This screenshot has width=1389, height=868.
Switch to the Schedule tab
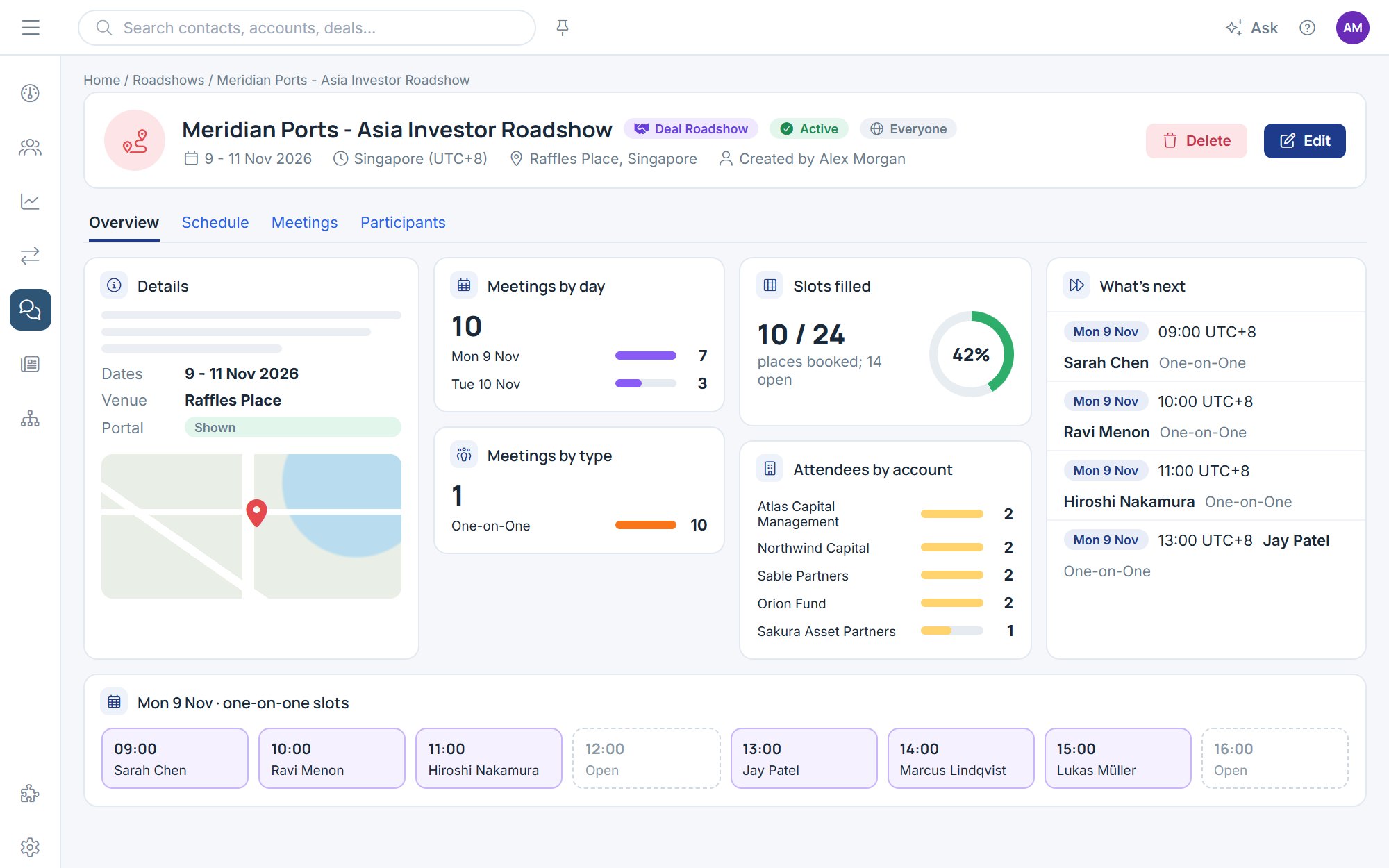(215, 222)
